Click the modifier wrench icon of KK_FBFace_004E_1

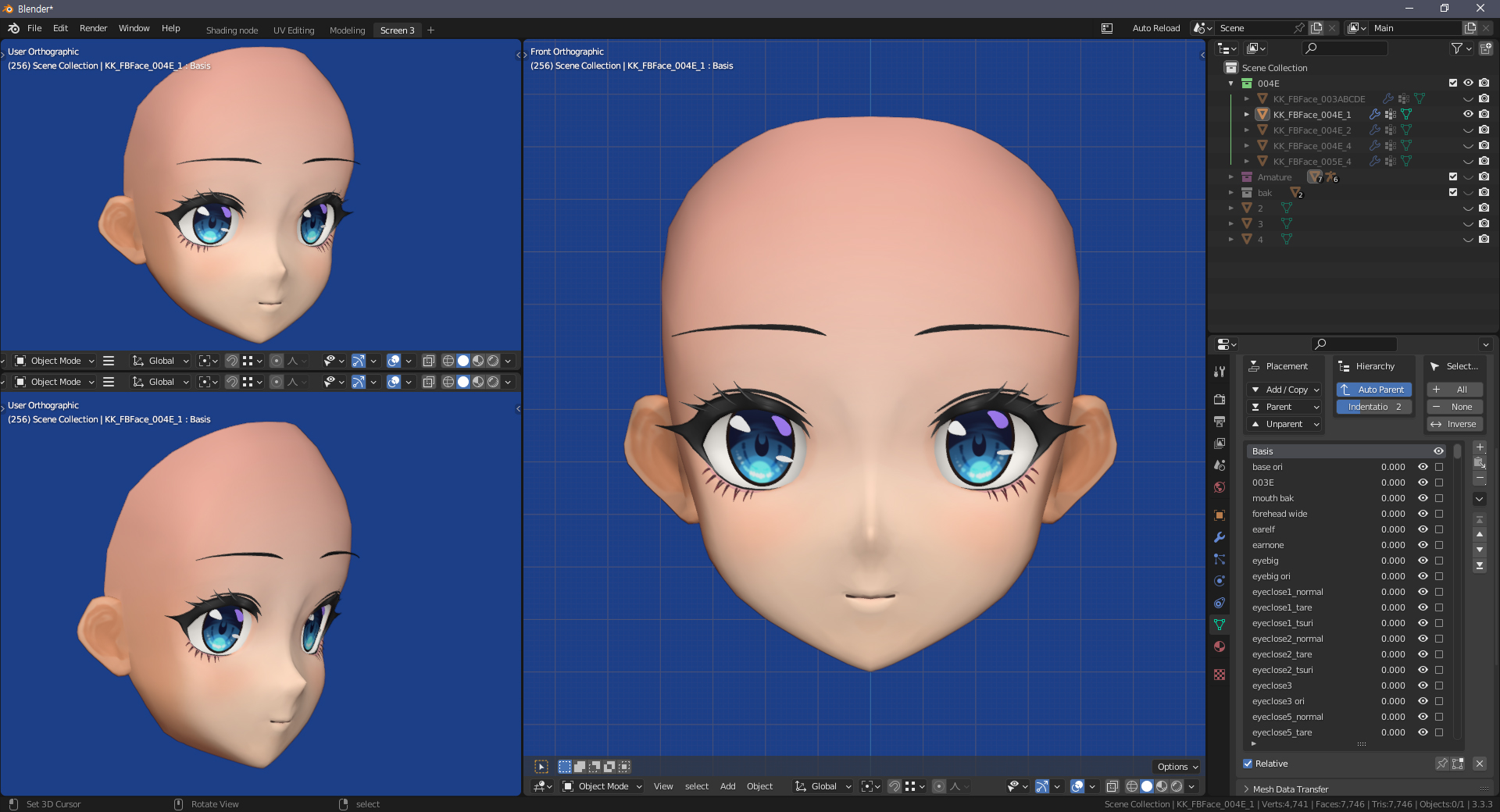tap(1375, 114)
